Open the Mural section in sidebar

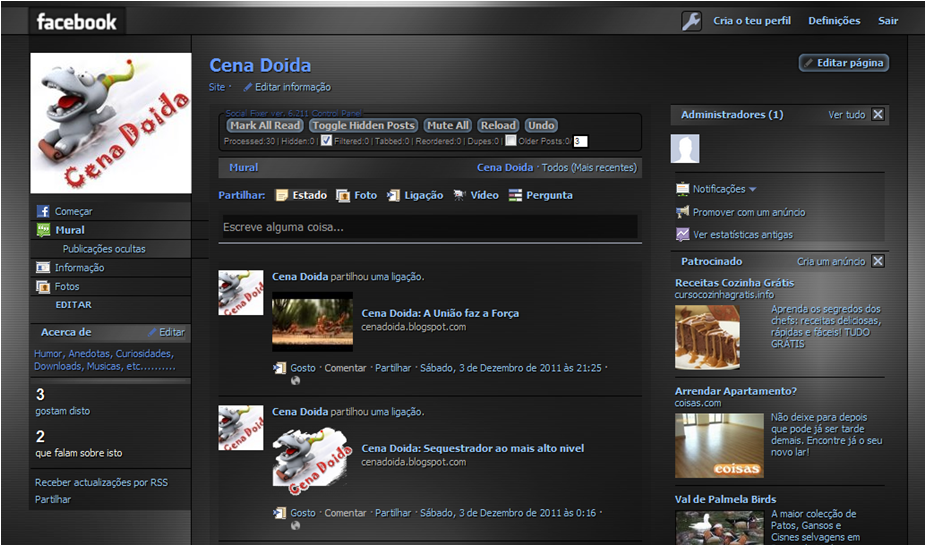click(70, 230)
